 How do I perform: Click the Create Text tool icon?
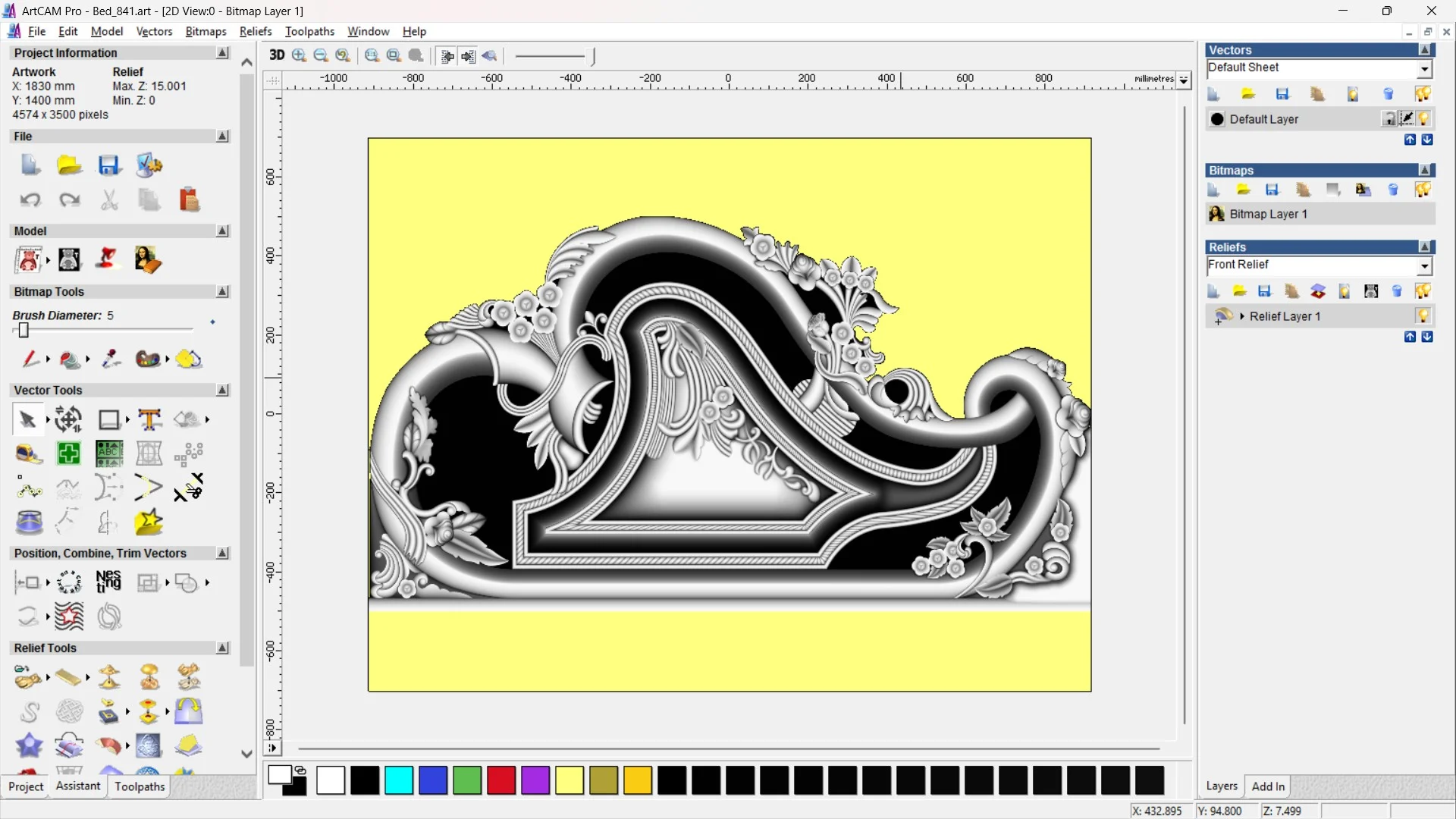coord(149,419)
